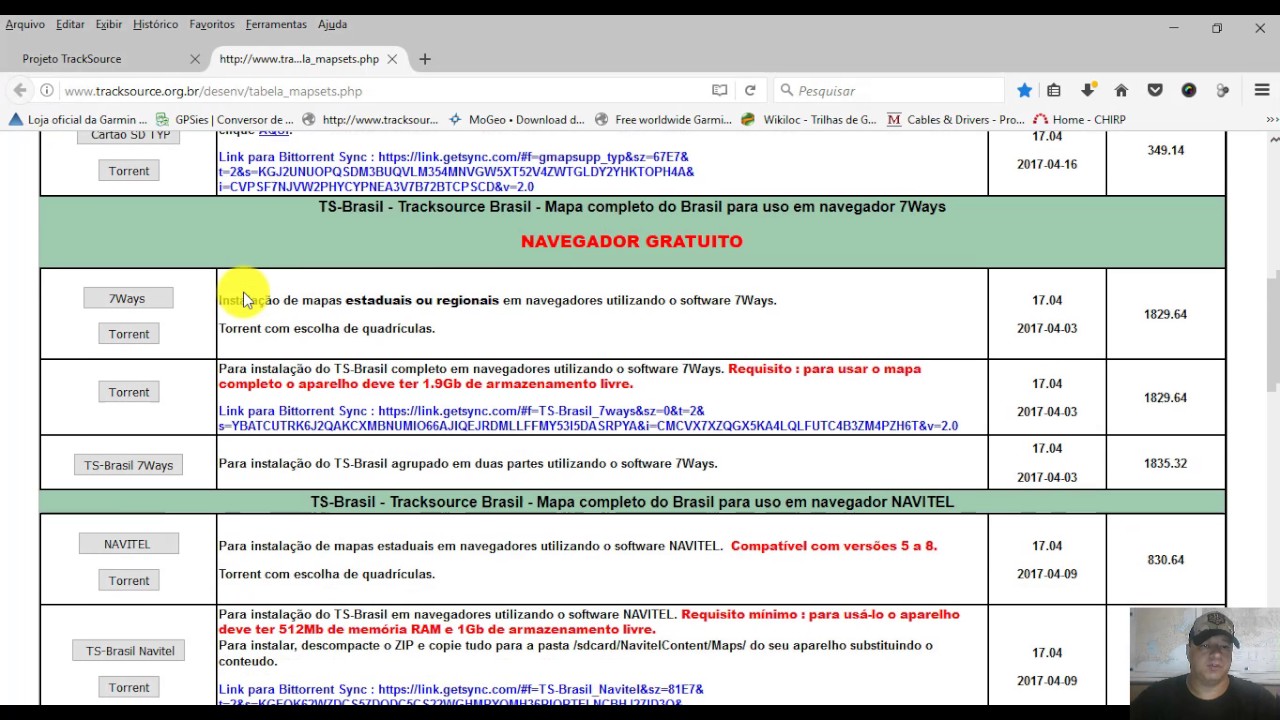
Task: Click the NAVEGADOR GRATUITO red heading
Action: click(x=632, y=241)
